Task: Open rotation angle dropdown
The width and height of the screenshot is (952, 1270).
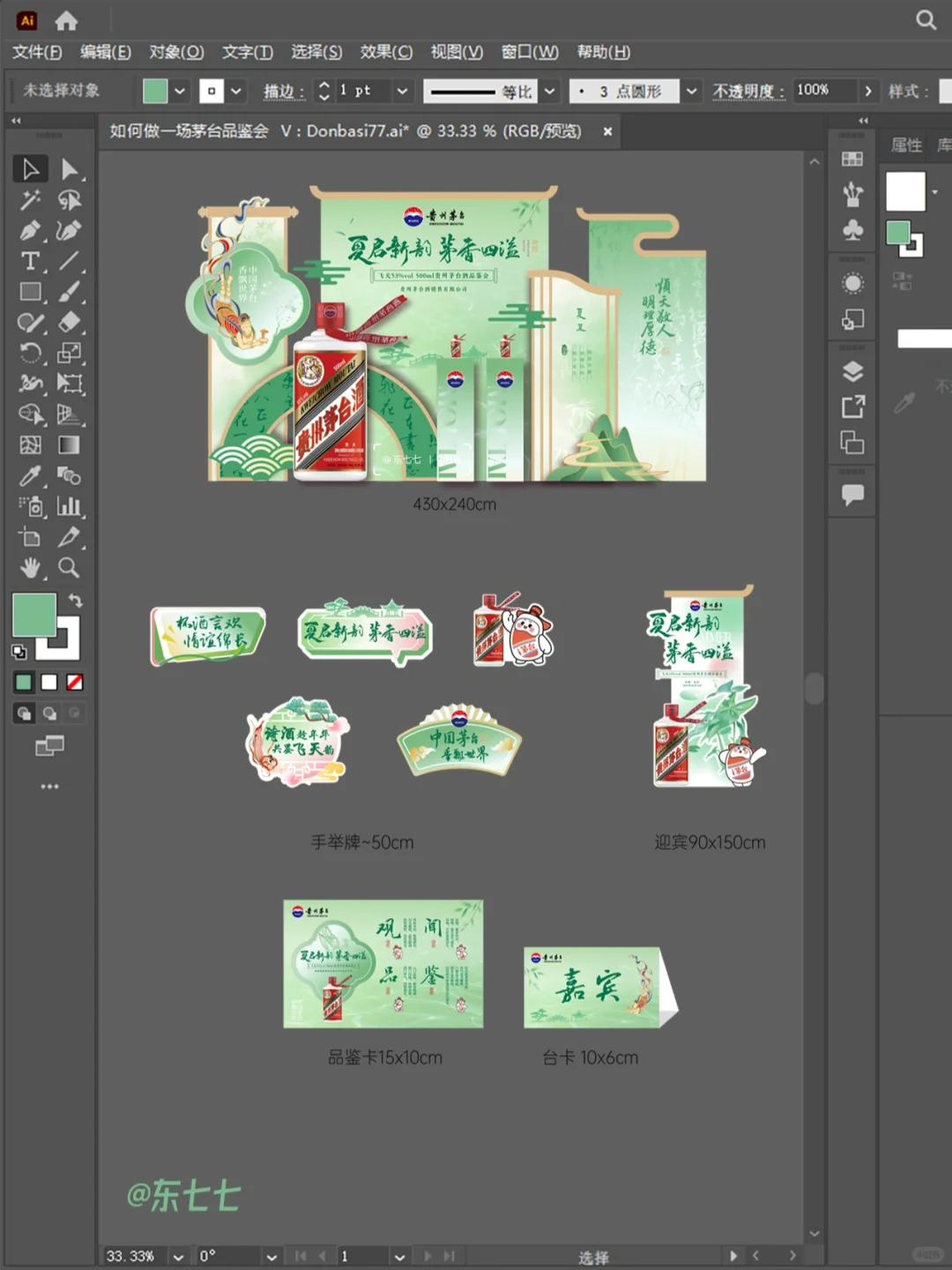Action: [271, 1257]
